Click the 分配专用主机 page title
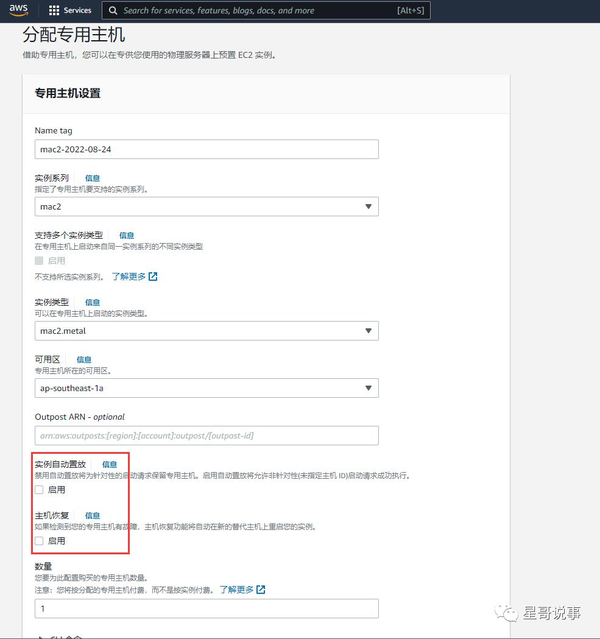Viewport: 600px width, 639px height. pos(74,35)
